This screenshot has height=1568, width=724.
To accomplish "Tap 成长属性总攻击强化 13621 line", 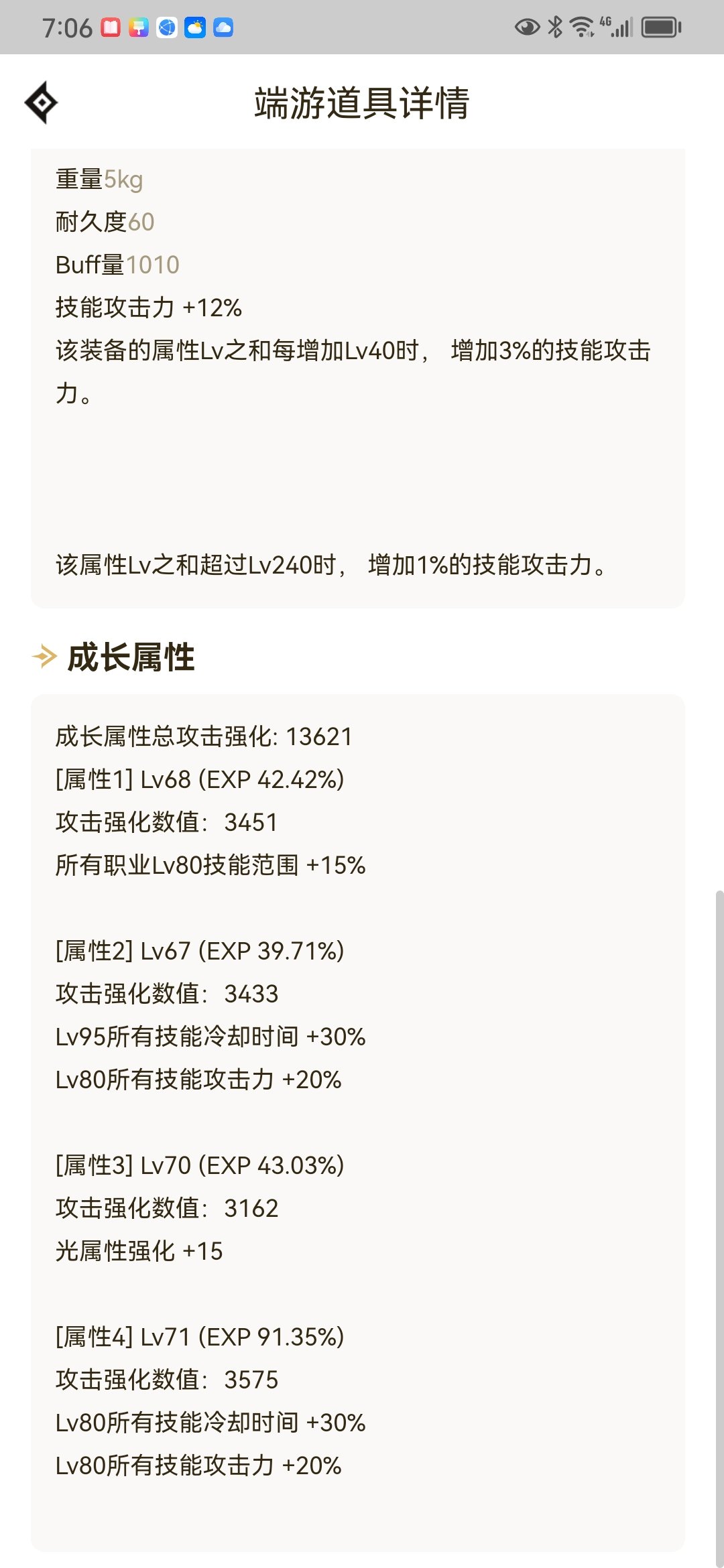I will pos(204,736).
